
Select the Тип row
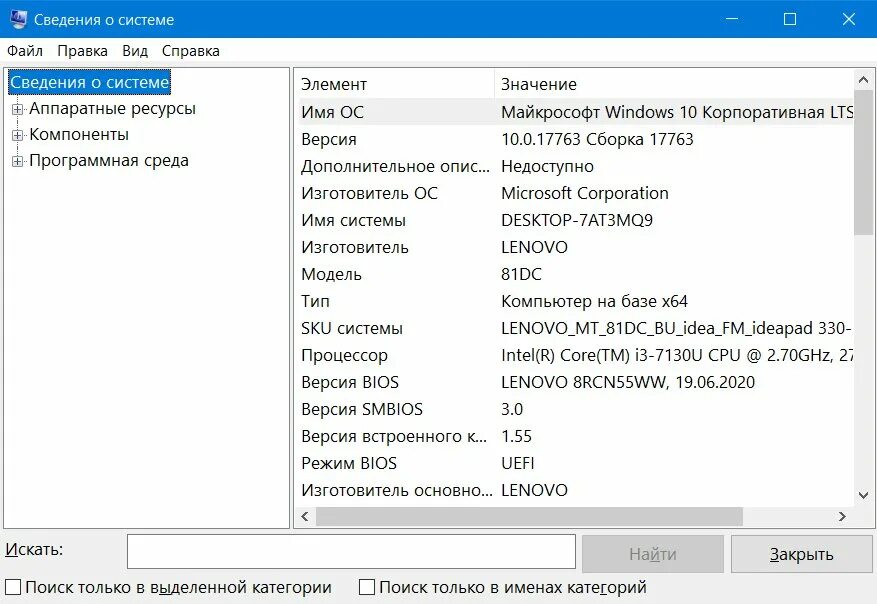(x=576, y=301)
